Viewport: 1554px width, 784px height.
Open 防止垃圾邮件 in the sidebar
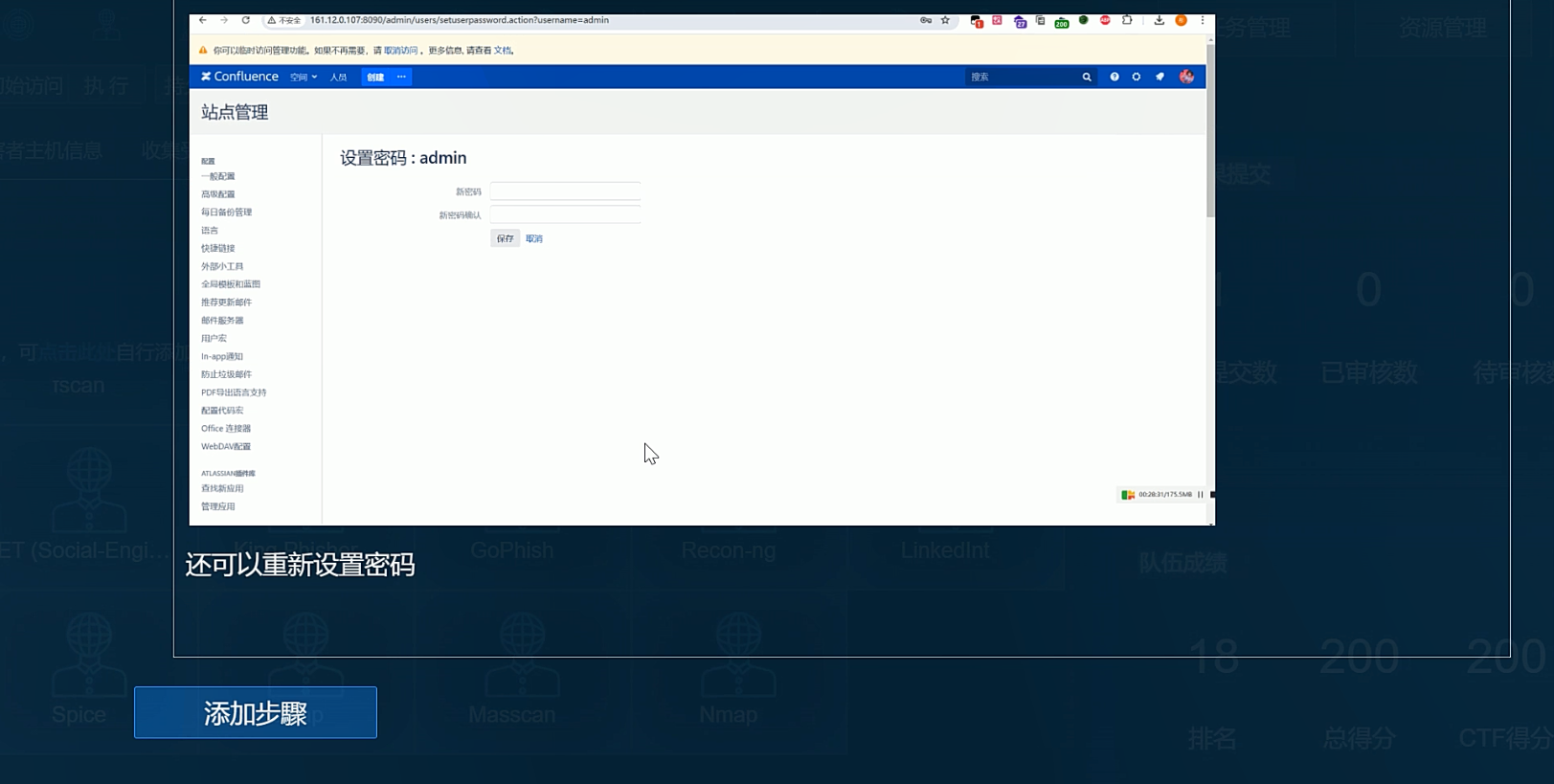click(227, 375)
